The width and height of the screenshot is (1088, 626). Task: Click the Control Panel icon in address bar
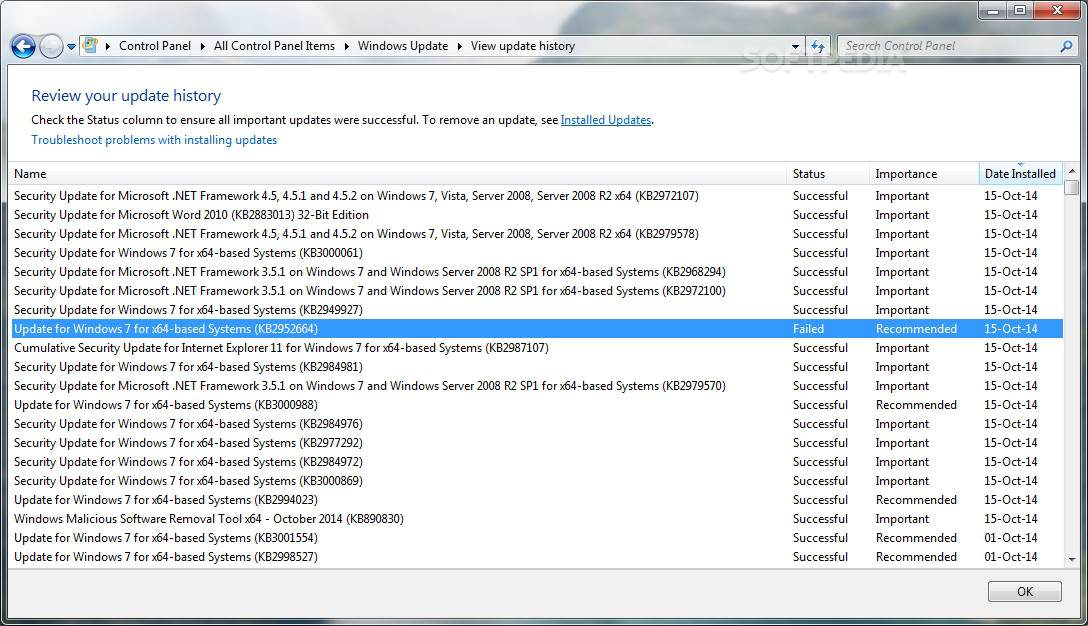(x=91, y=46)
